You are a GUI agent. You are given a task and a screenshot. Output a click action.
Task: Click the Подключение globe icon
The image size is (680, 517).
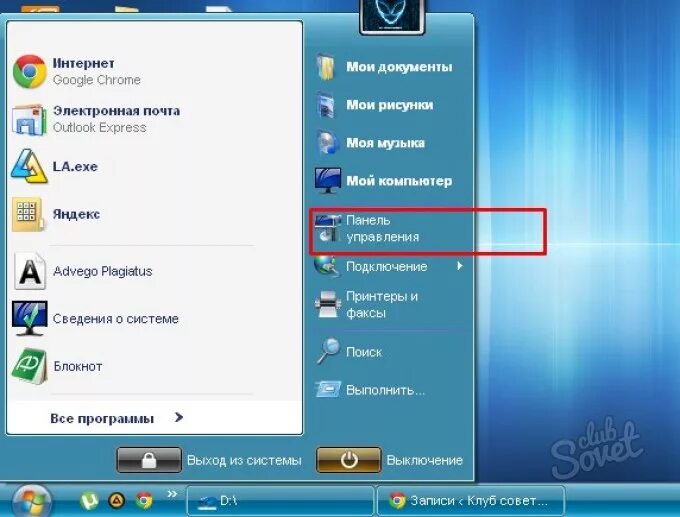point(327,266)
